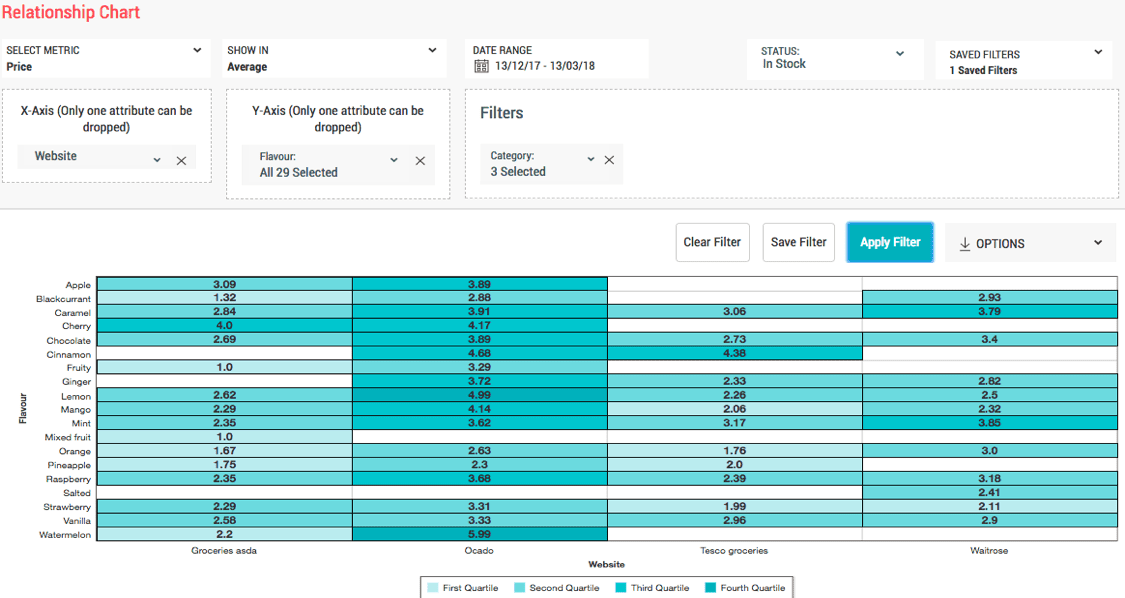This screenshot has width=1125, height=598.
Task: Open the Status dropdown
Action: tap(900, 54)
